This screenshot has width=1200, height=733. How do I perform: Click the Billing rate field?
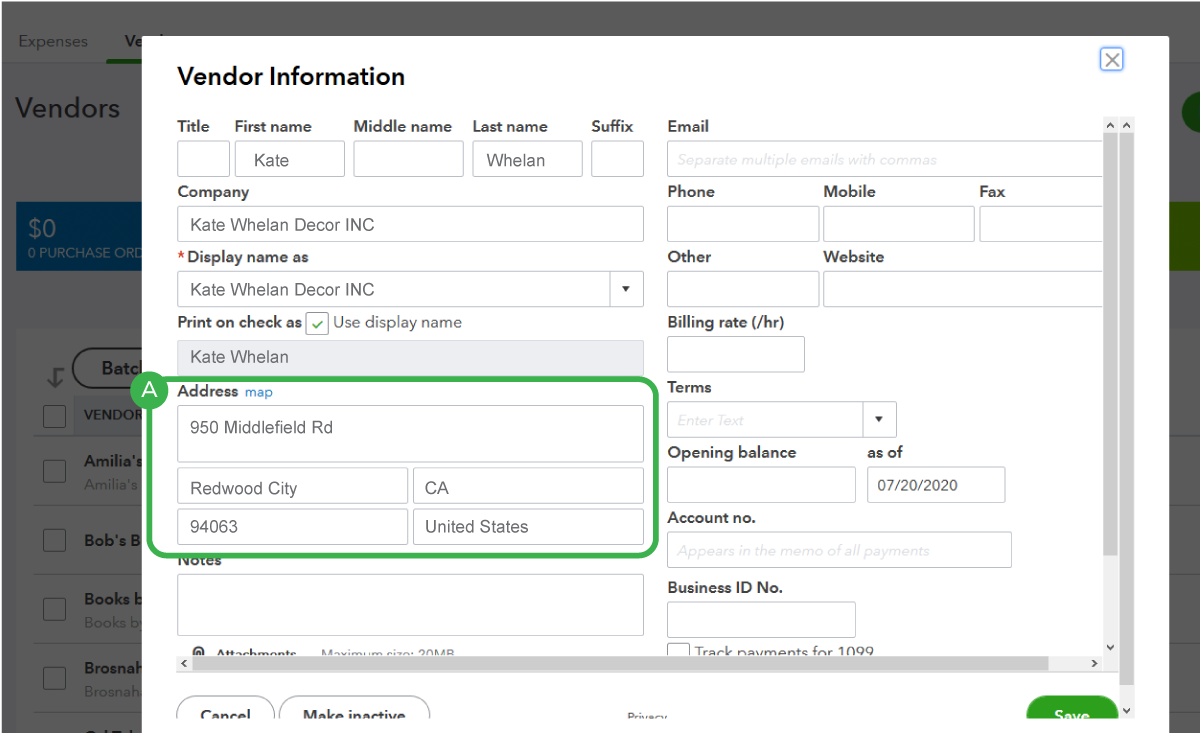pyautogui.click(x=736, y=354)
